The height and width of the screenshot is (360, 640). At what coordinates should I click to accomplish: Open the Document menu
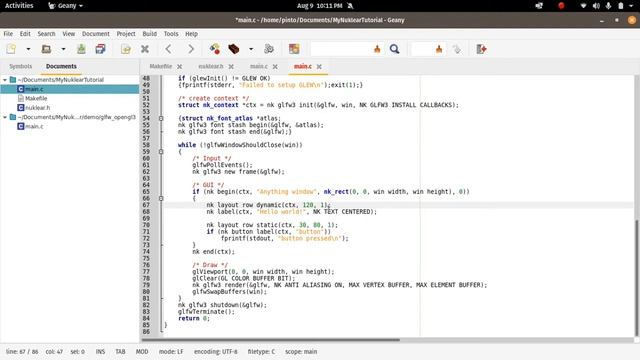tap(96, 34)
